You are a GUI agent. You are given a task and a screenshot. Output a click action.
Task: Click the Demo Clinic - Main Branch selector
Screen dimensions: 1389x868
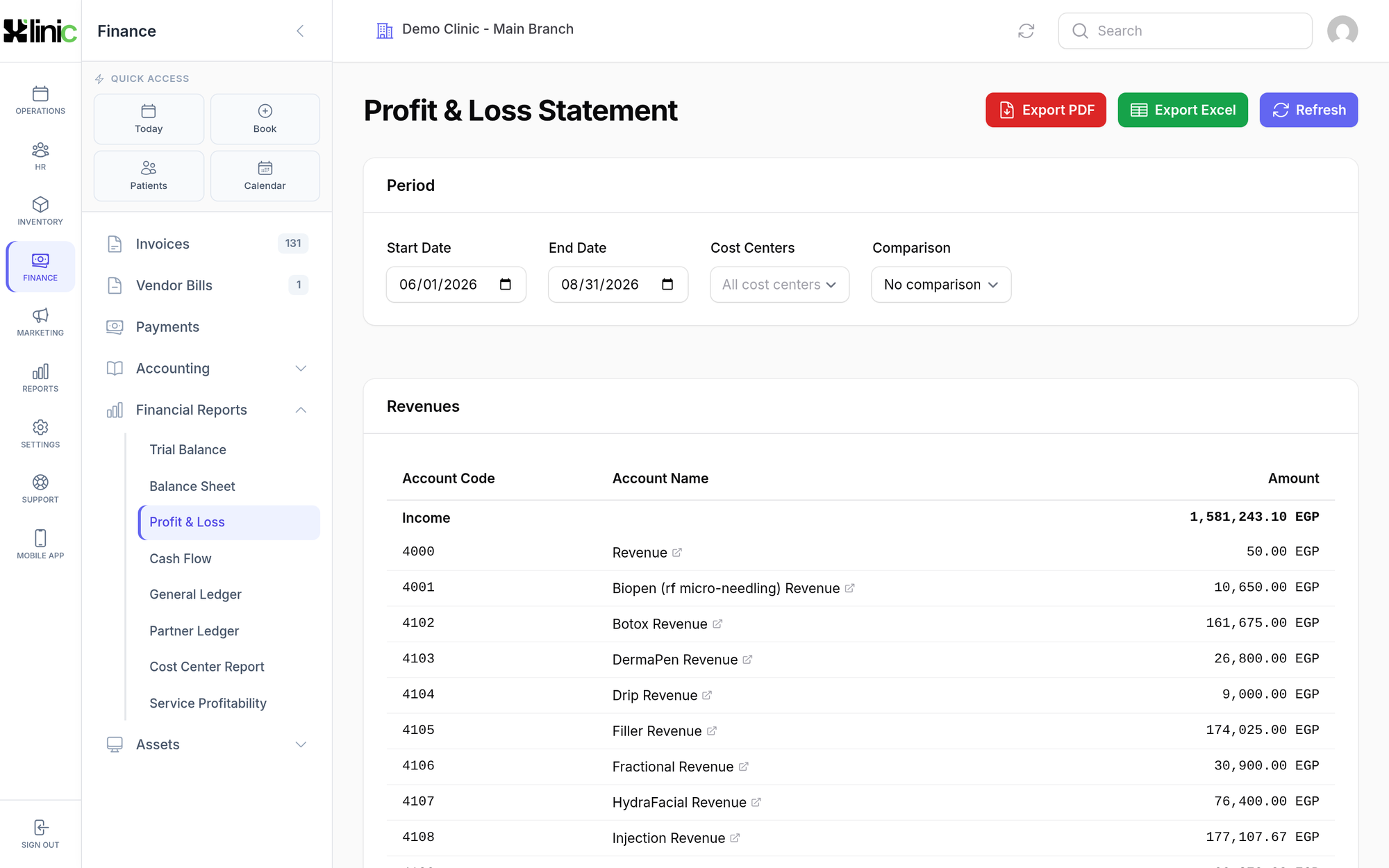tap(475, 29)
